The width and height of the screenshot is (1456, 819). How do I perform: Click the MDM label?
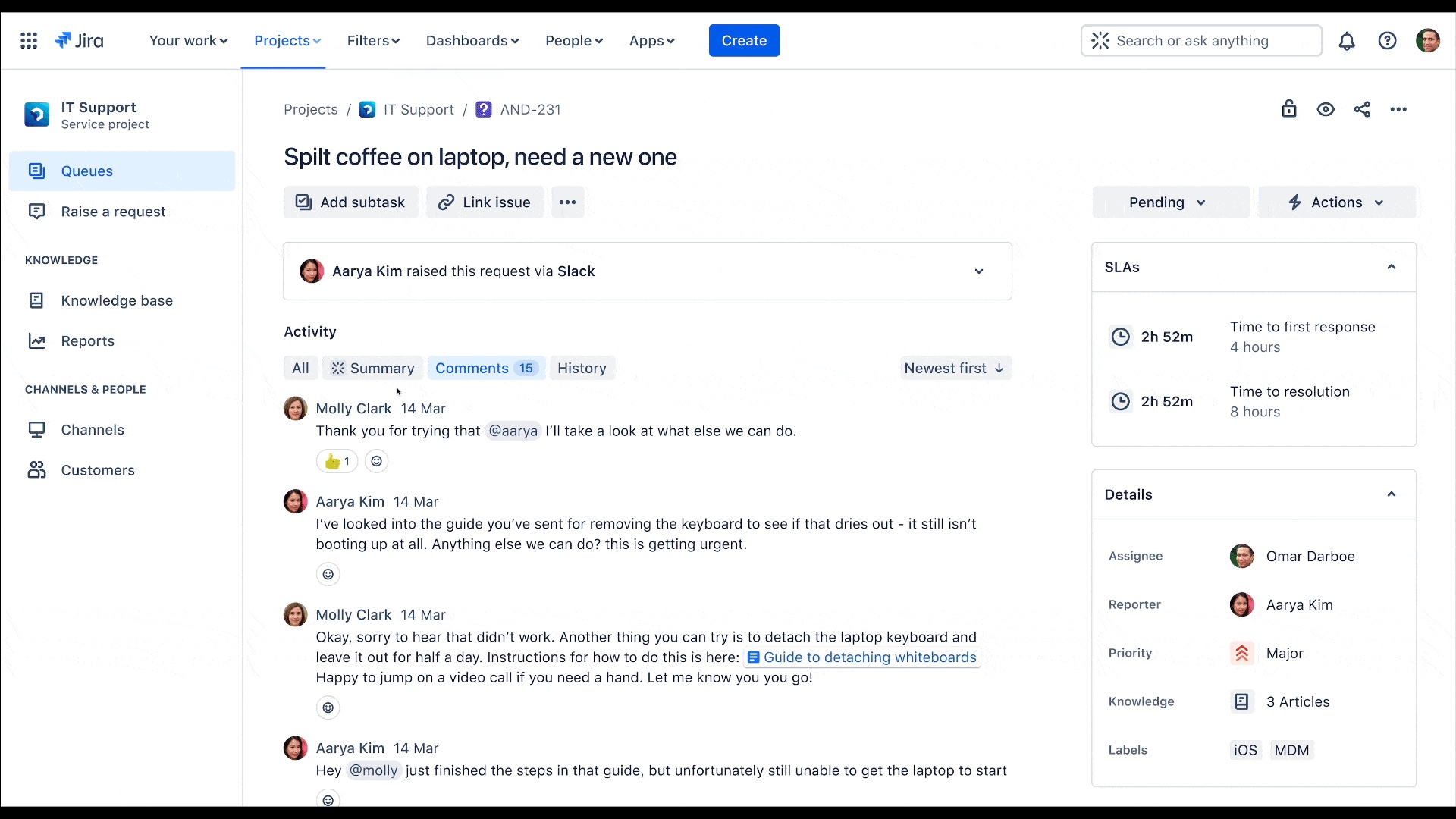(x=1291, y=750)
